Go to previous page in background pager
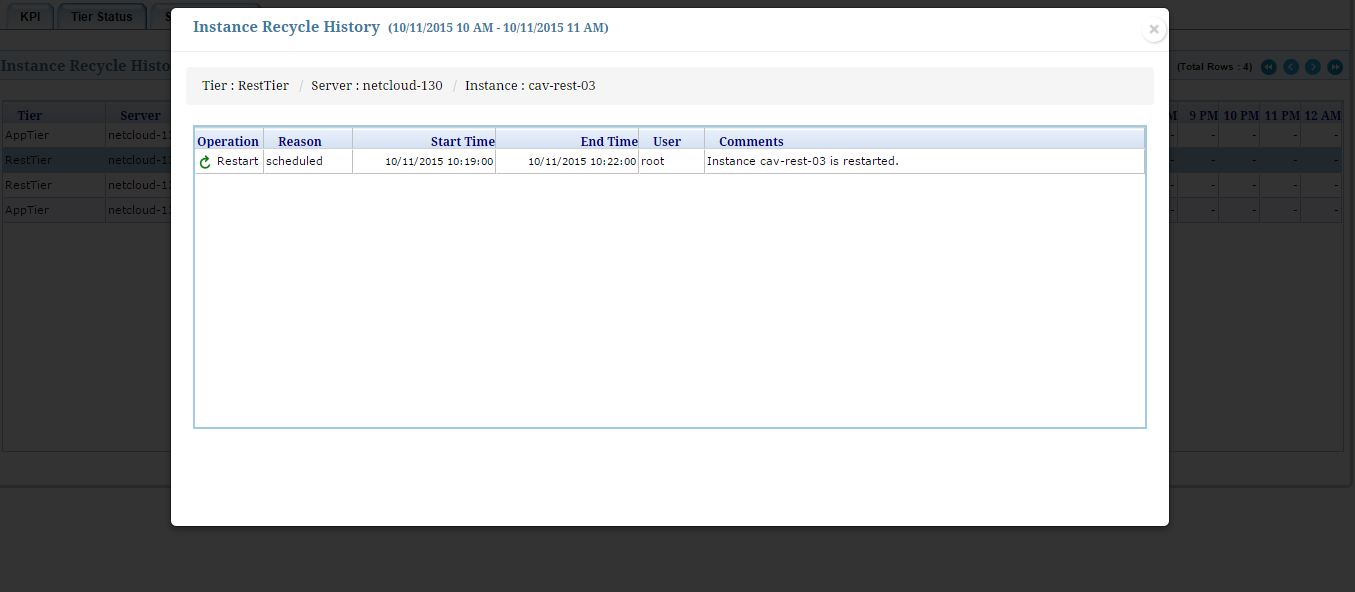This screenshot has height=592, width=1355. coord(1291,67)
